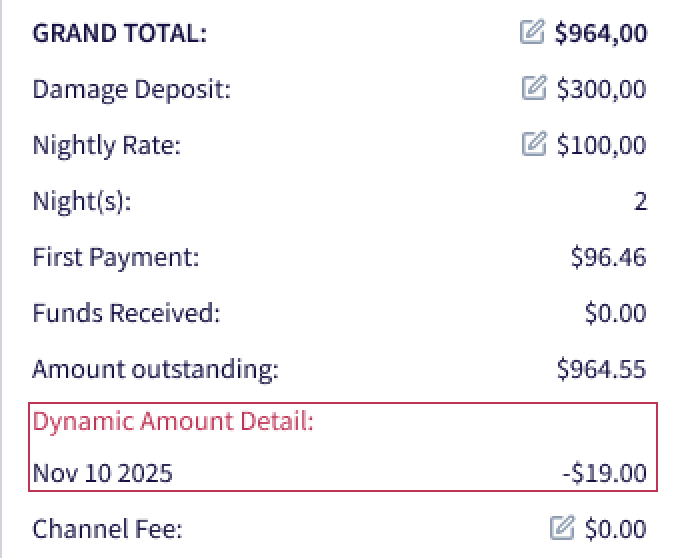Viewport: 680px width, 558px height.
Task: Click the Night(s) label
Action: click(82, 201)
